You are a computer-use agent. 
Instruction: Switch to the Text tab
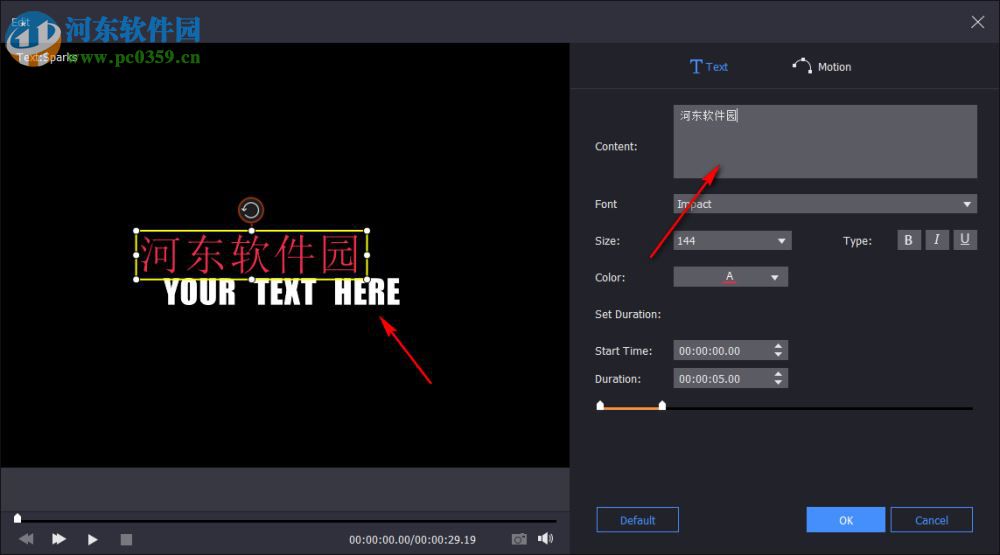click(x=709, y=66)
